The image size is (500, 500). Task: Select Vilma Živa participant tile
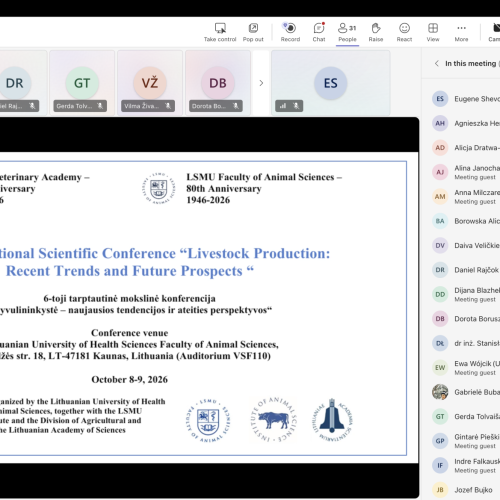[150, 83]
